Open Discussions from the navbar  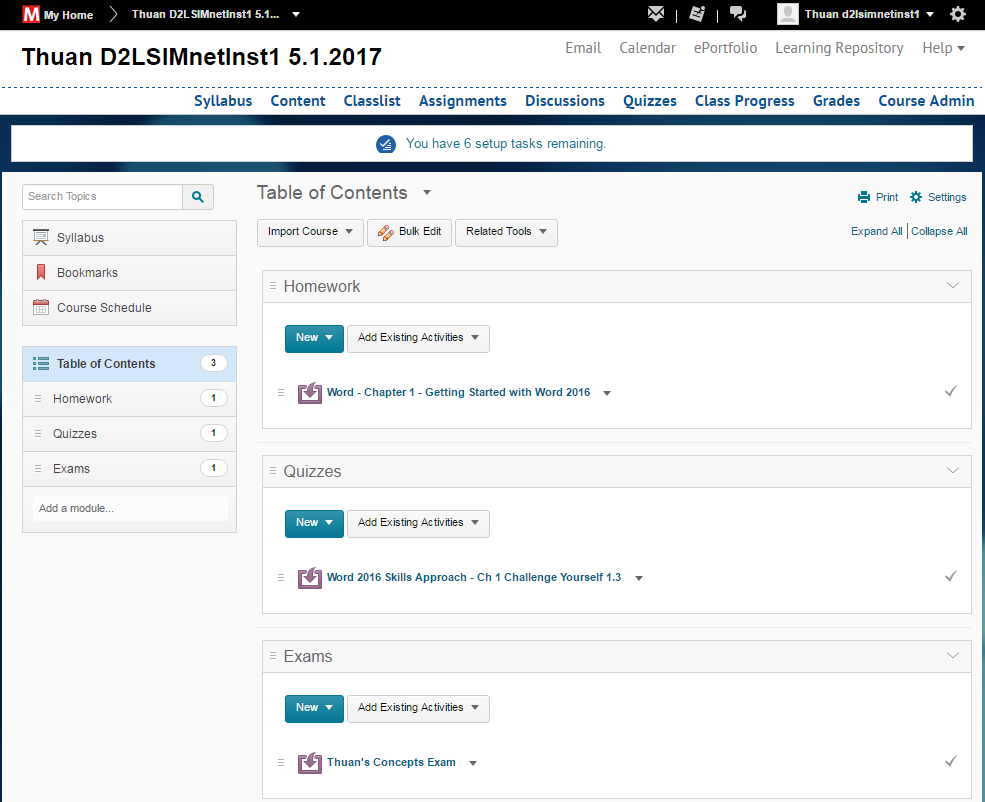[565, 101]
